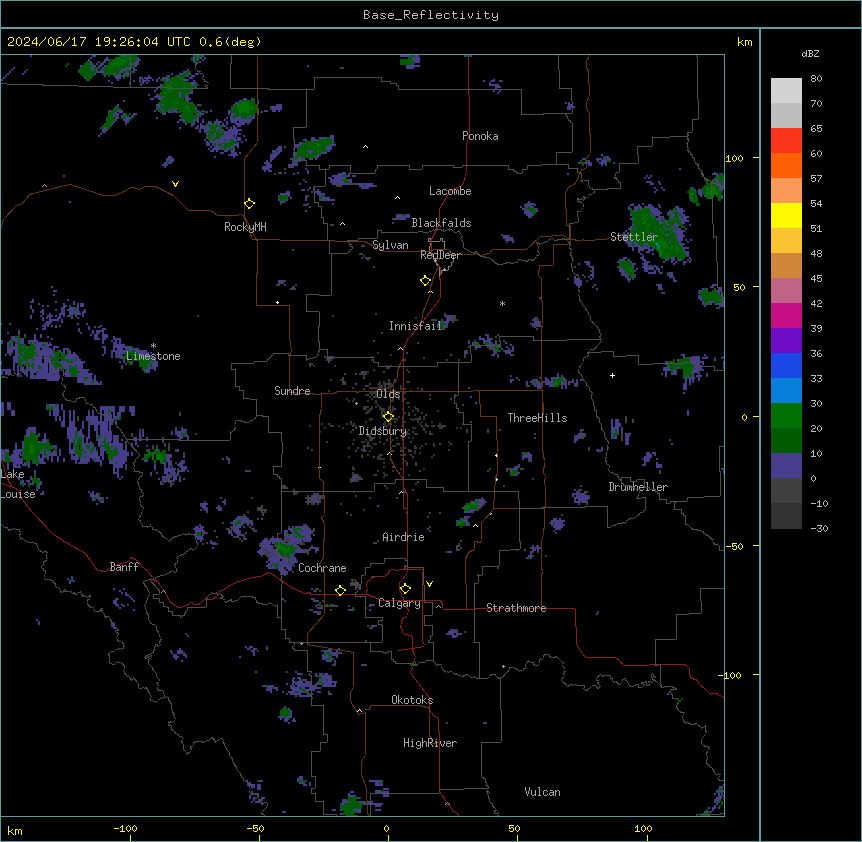This screenshot has height=842, width=862.
Task: Click yellow diamond between Olds and Didsbury
Action: click(389, 417)
